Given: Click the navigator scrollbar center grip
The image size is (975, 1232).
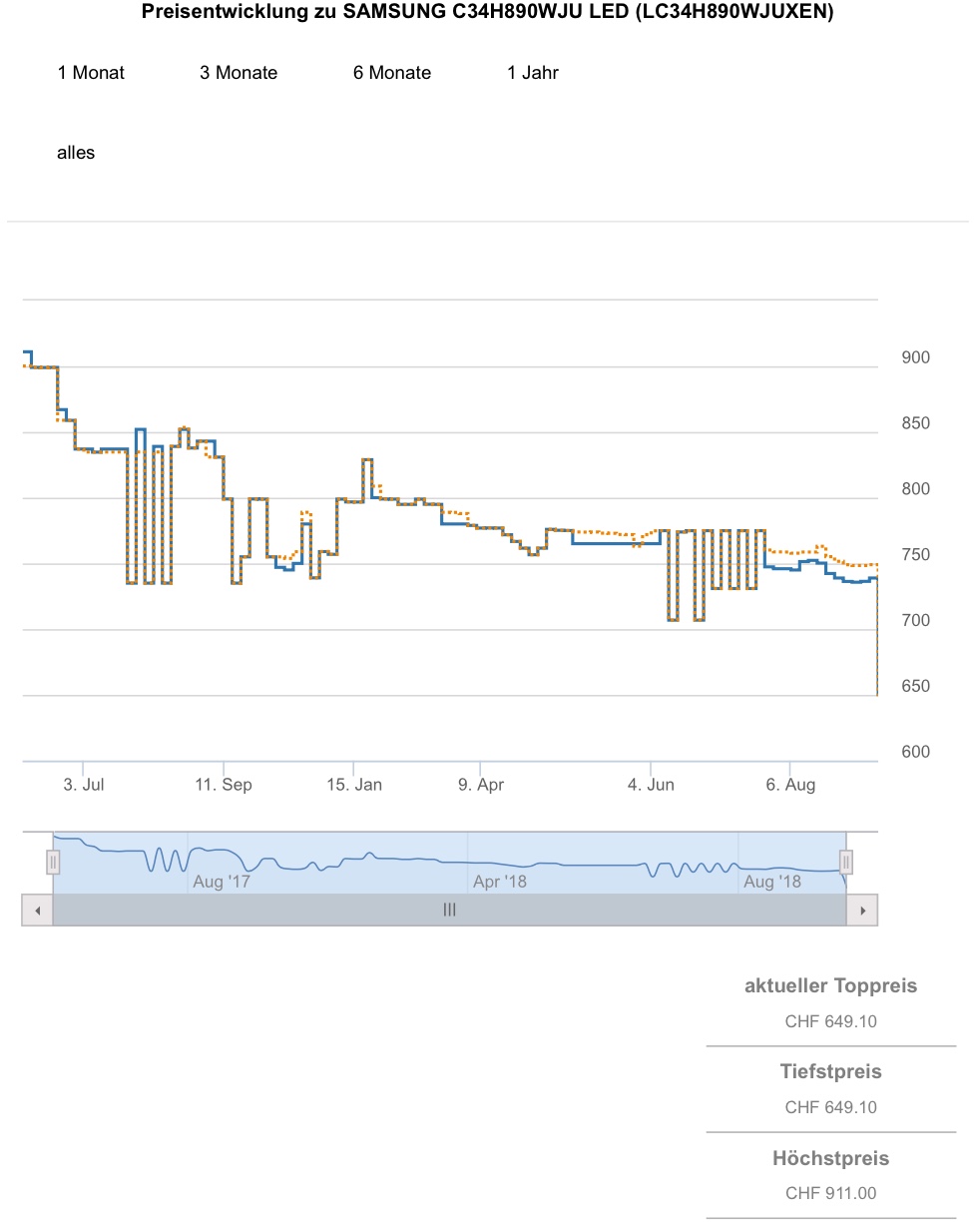Looking at the screenshot, I should (x=449, y=911).
